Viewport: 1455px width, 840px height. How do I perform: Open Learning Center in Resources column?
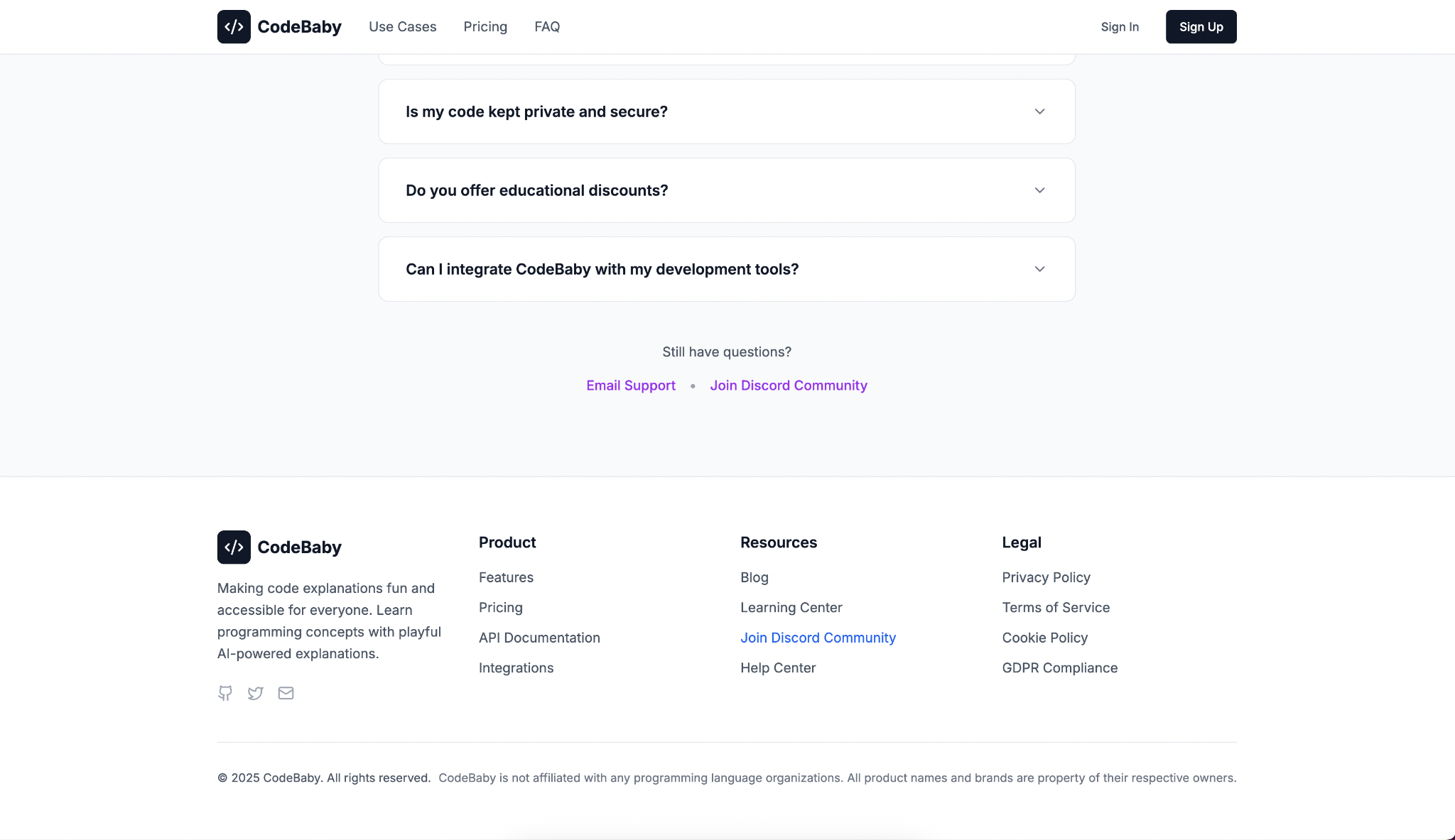tap(791, 608)
